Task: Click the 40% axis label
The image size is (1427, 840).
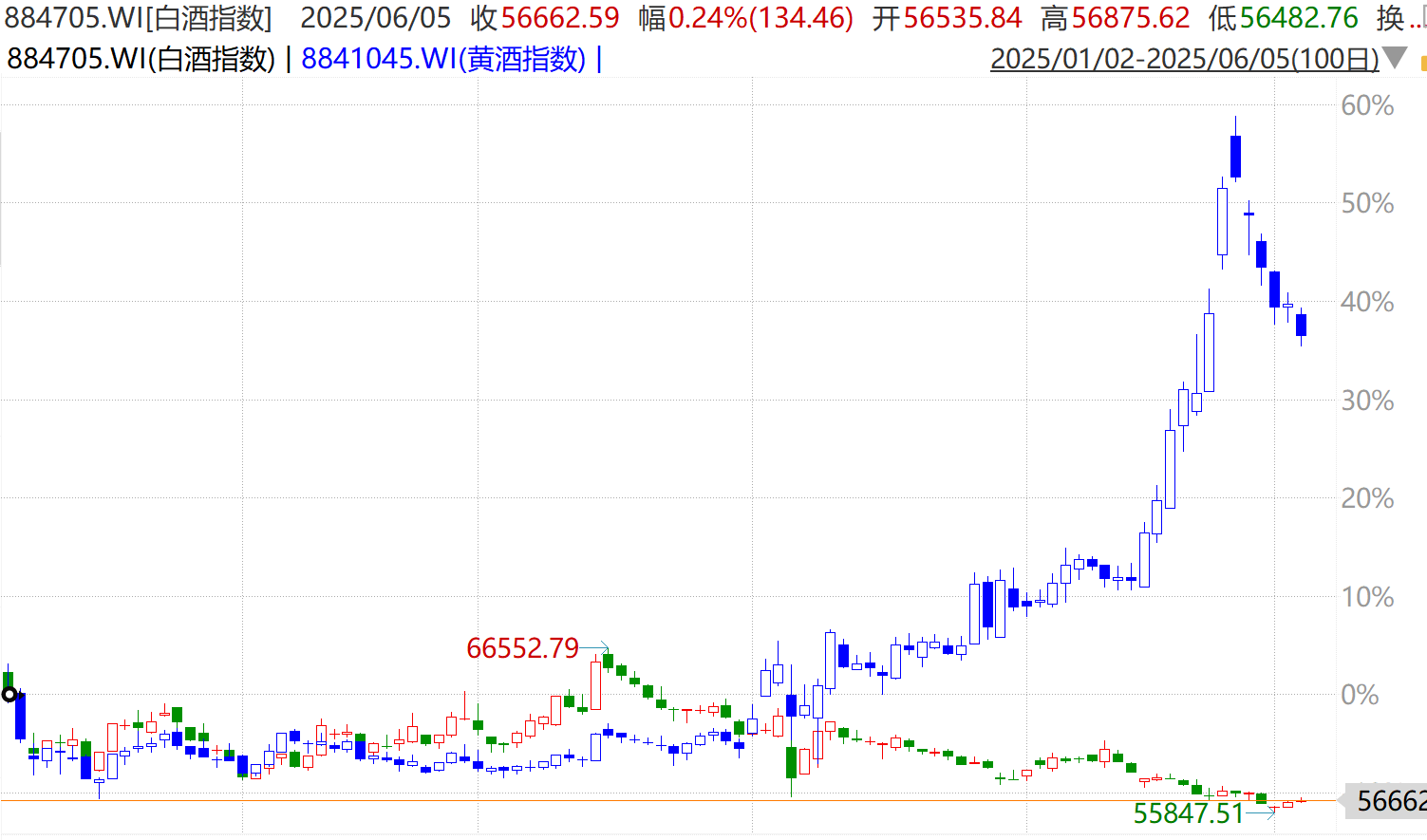Action: (1367, 302)
